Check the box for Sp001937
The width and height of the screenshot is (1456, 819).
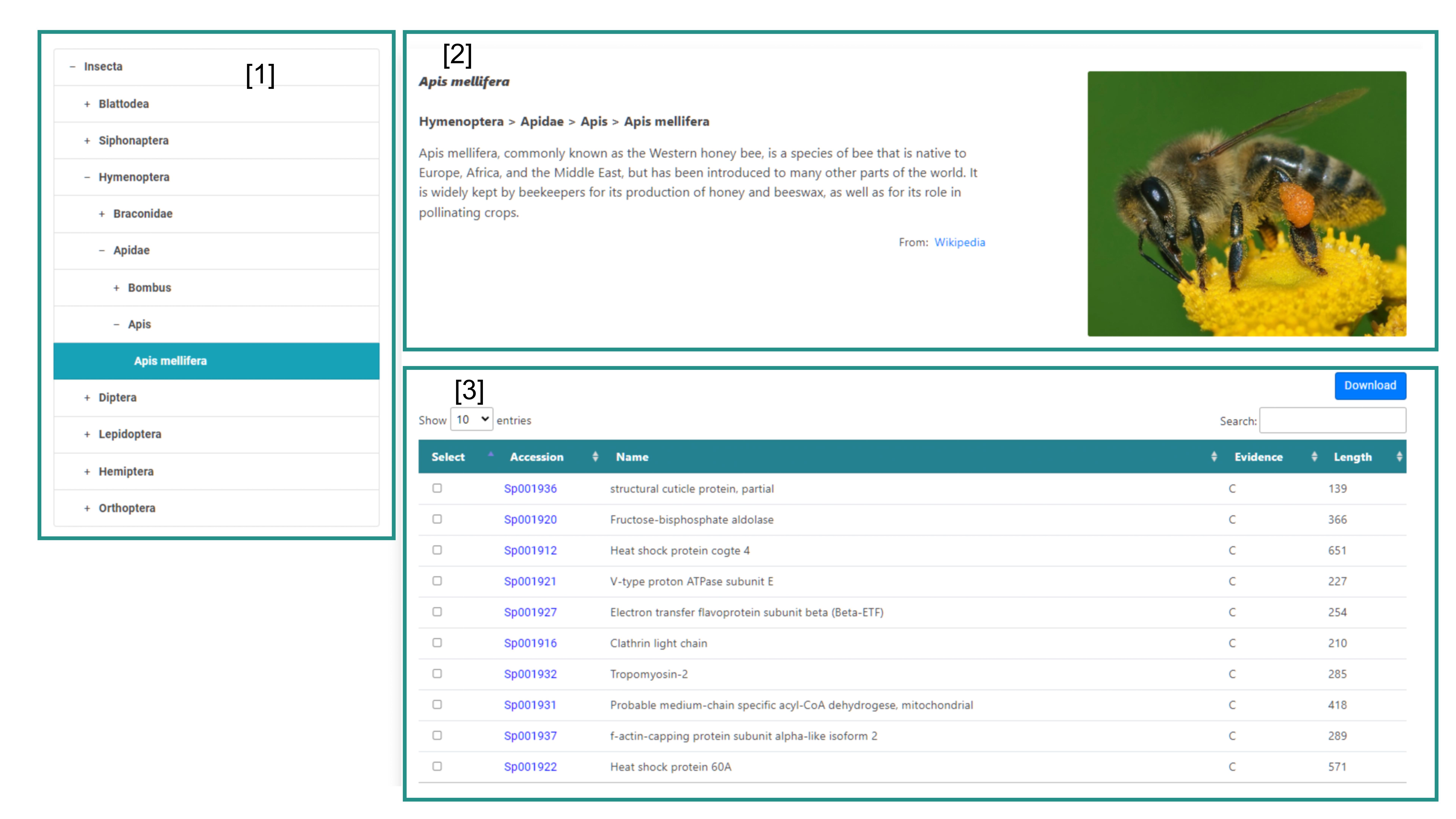point(437,735)
